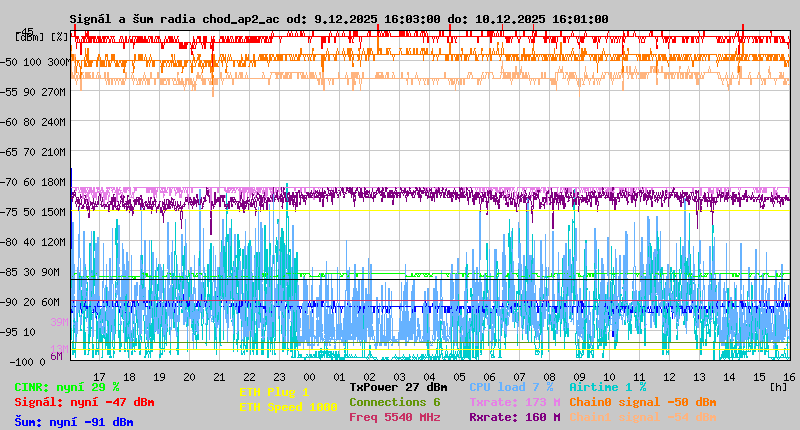Click the -70 dBm label on vertical axis
The width and height of the screenshot is (800, 430).
click(x=34, y=182)
